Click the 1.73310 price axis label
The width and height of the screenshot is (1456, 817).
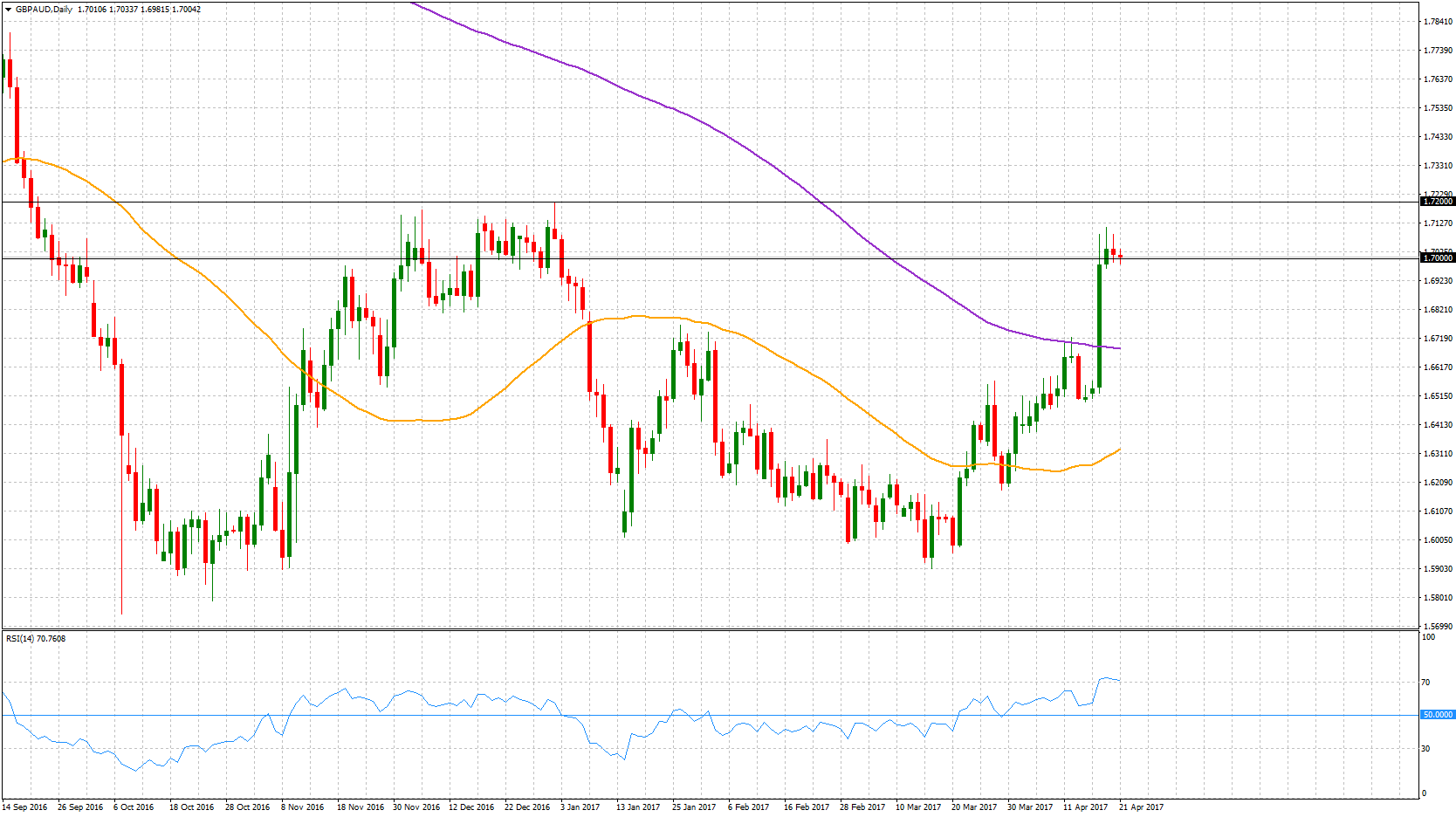pyautogui.click(x=1439, y=166)
